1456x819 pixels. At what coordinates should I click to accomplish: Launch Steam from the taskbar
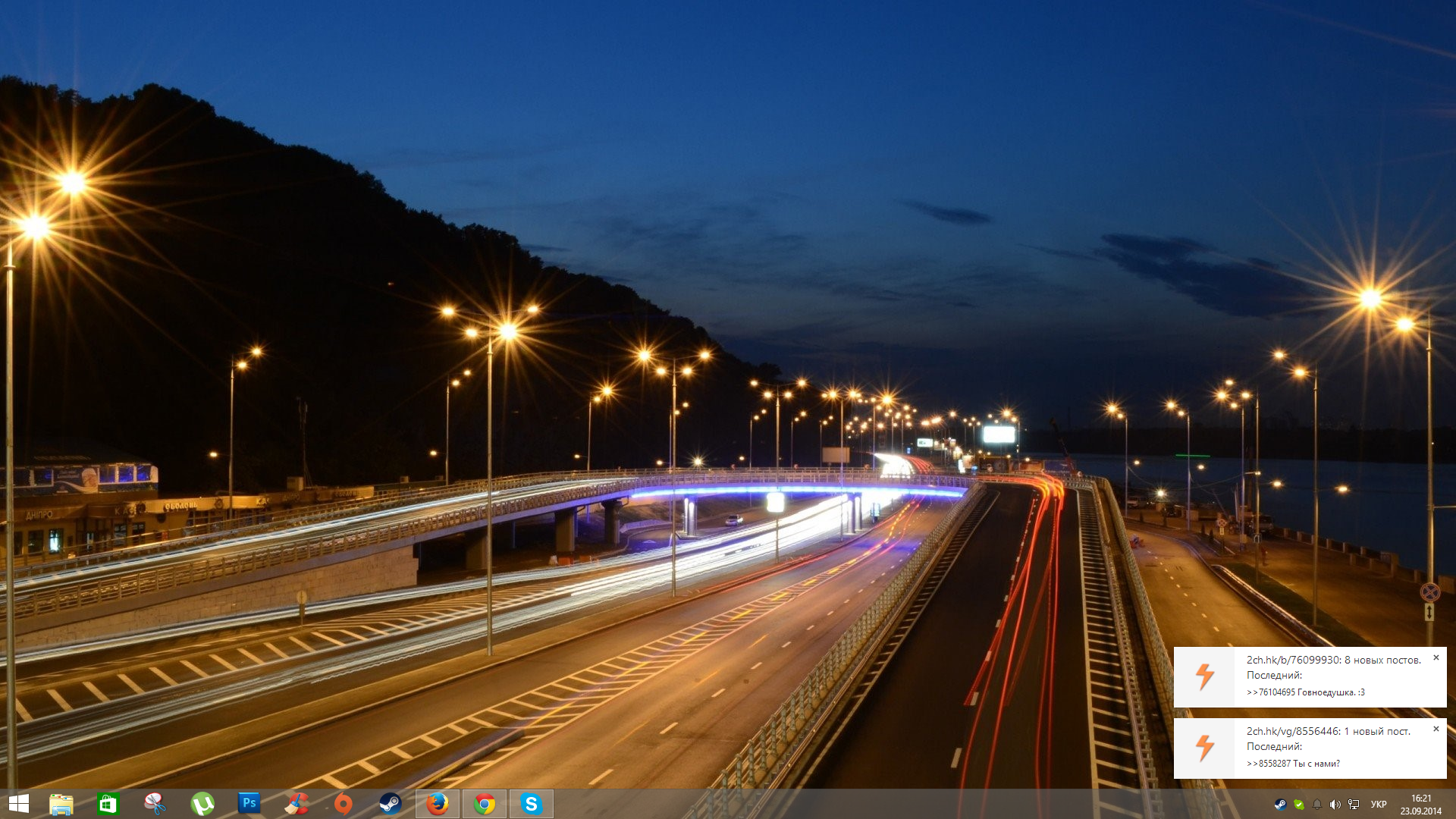pos(390,804)
